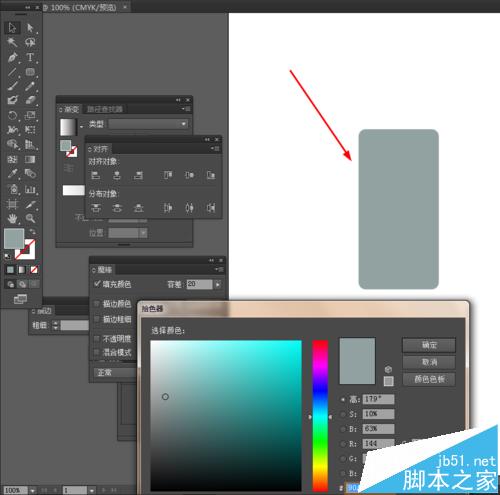Image resolution: width=500 pixels, height=495 pixels.
Task: Switch to the 路径查找器 pathfinder tab
Action: tap(105, 109)
